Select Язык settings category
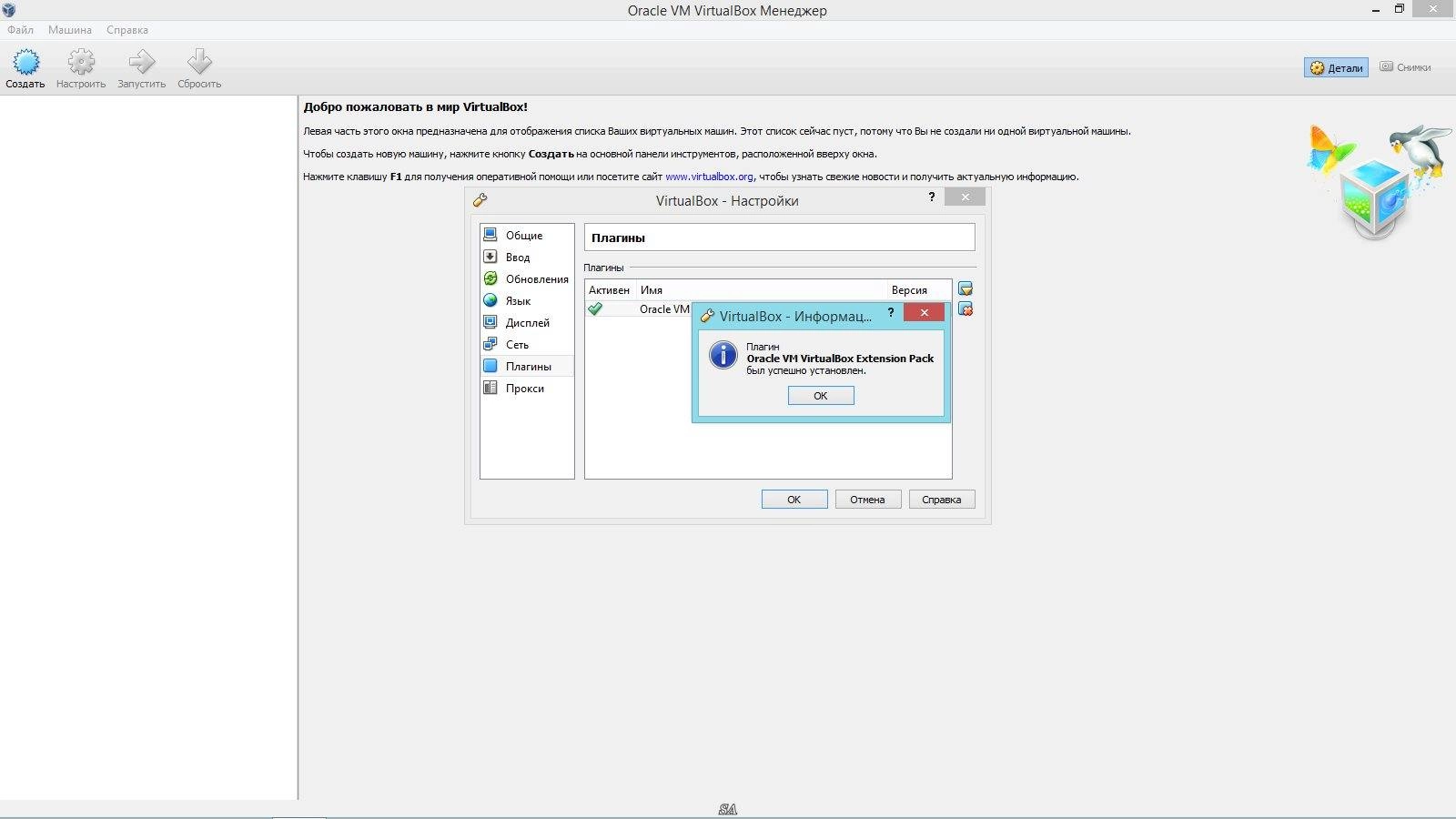The height and width of the screenshot is (819, 1456). (x=527, y=300)
